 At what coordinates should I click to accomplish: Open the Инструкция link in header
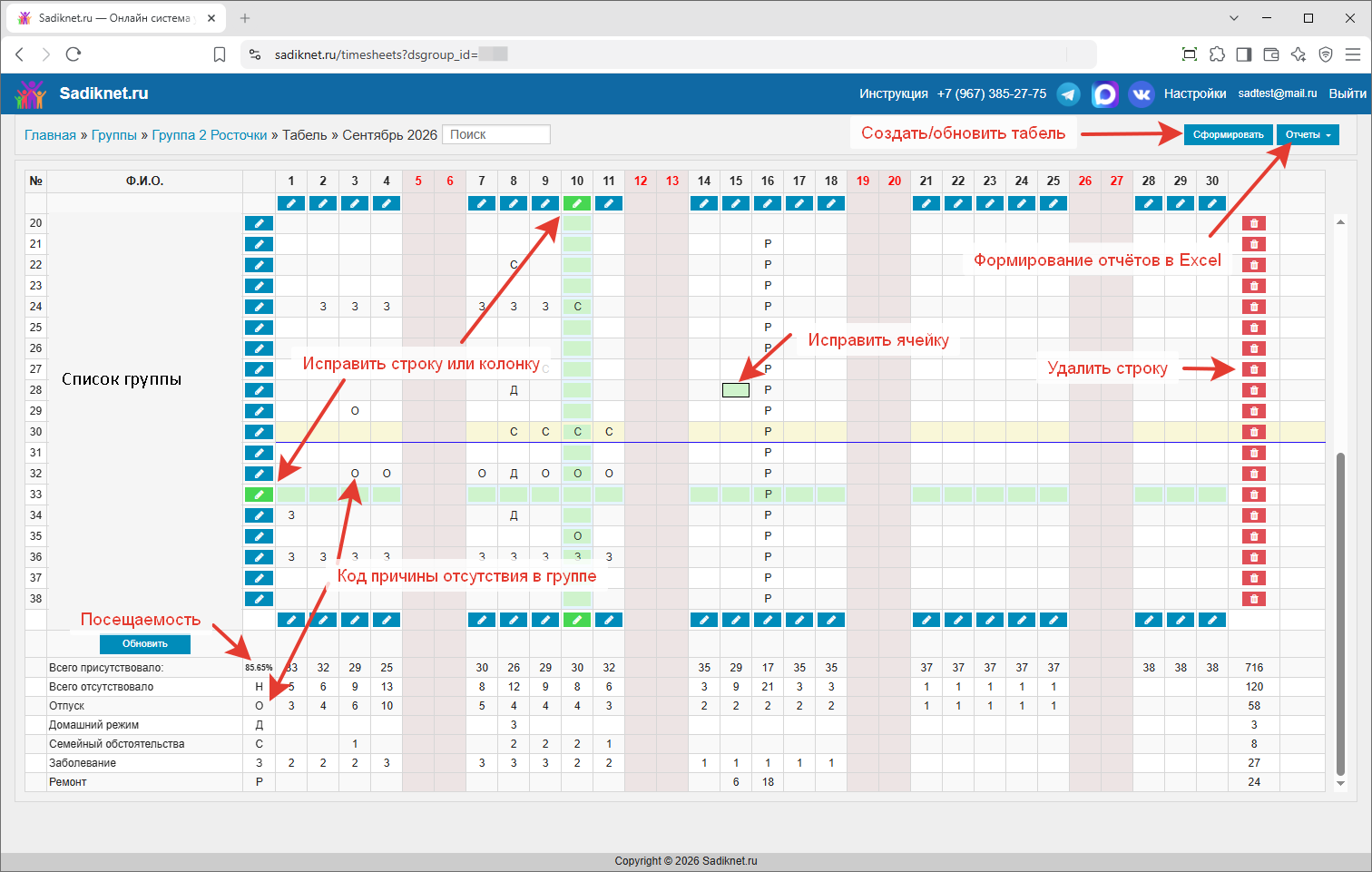point(894,93)
